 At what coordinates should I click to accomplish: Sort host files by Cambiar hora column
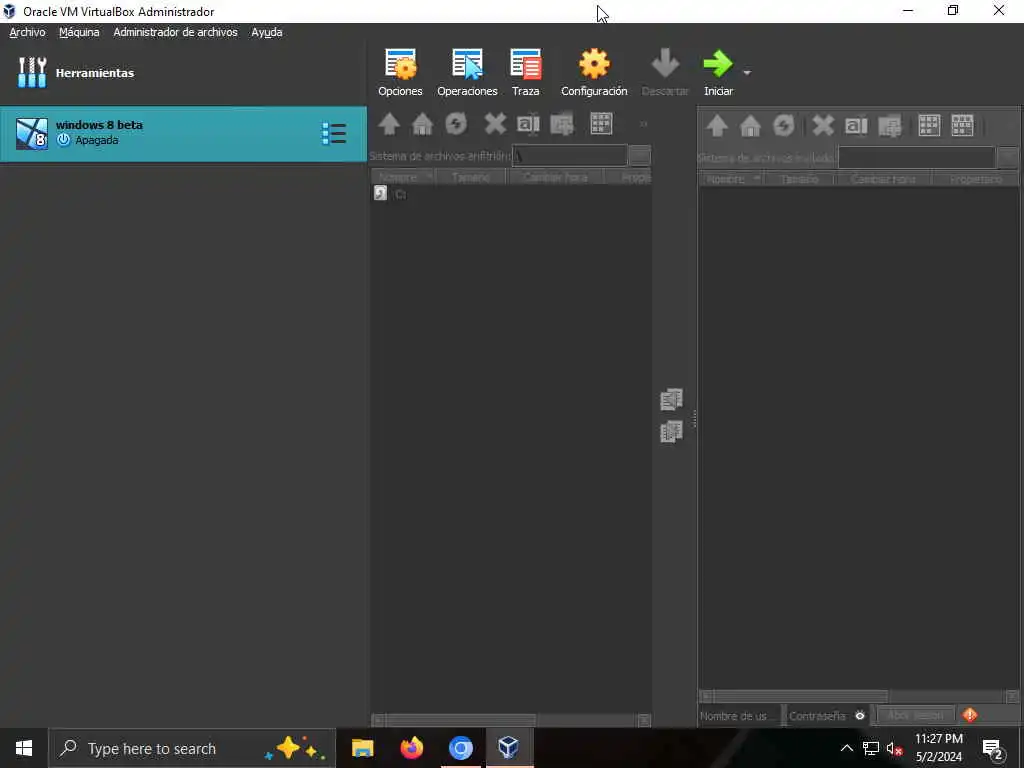click(x=555, y=177)
